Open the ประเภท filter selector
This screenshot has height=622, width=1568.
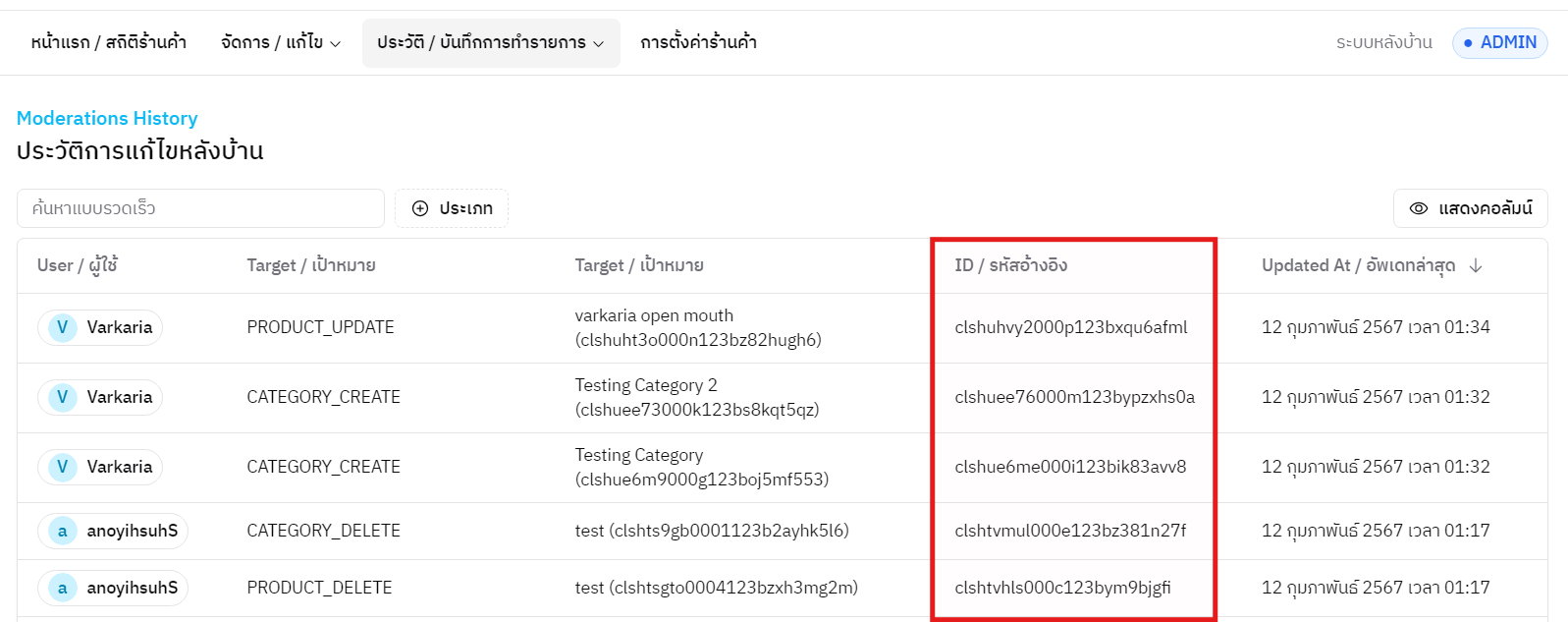point(452,208)
